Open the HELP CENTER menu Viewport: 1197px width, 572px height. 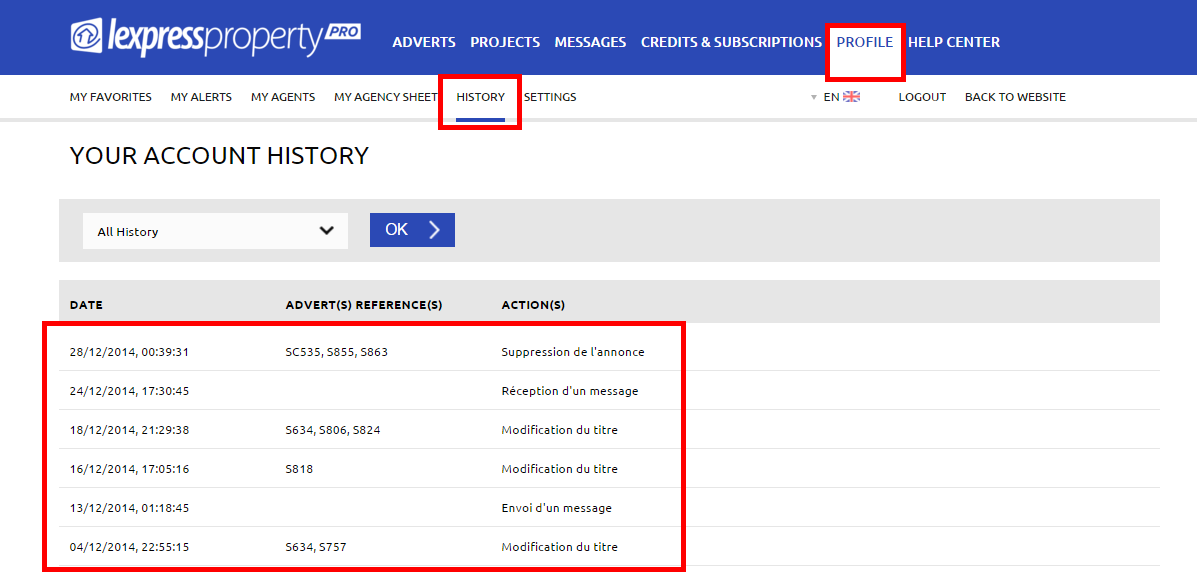[953, 42]
